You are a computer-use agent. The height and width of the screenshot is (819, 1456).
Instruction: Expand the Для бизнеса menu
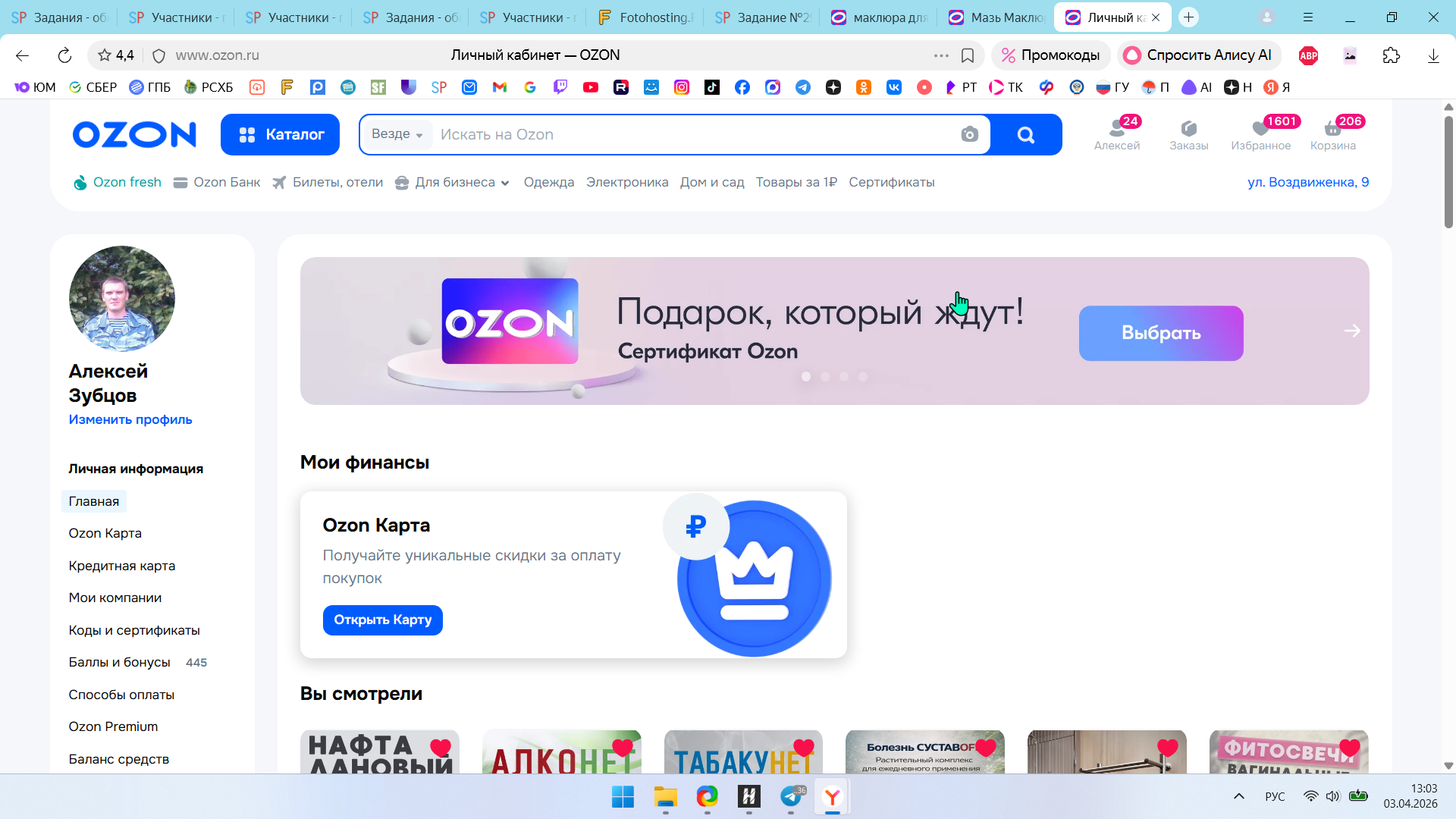tap(453, 182)
